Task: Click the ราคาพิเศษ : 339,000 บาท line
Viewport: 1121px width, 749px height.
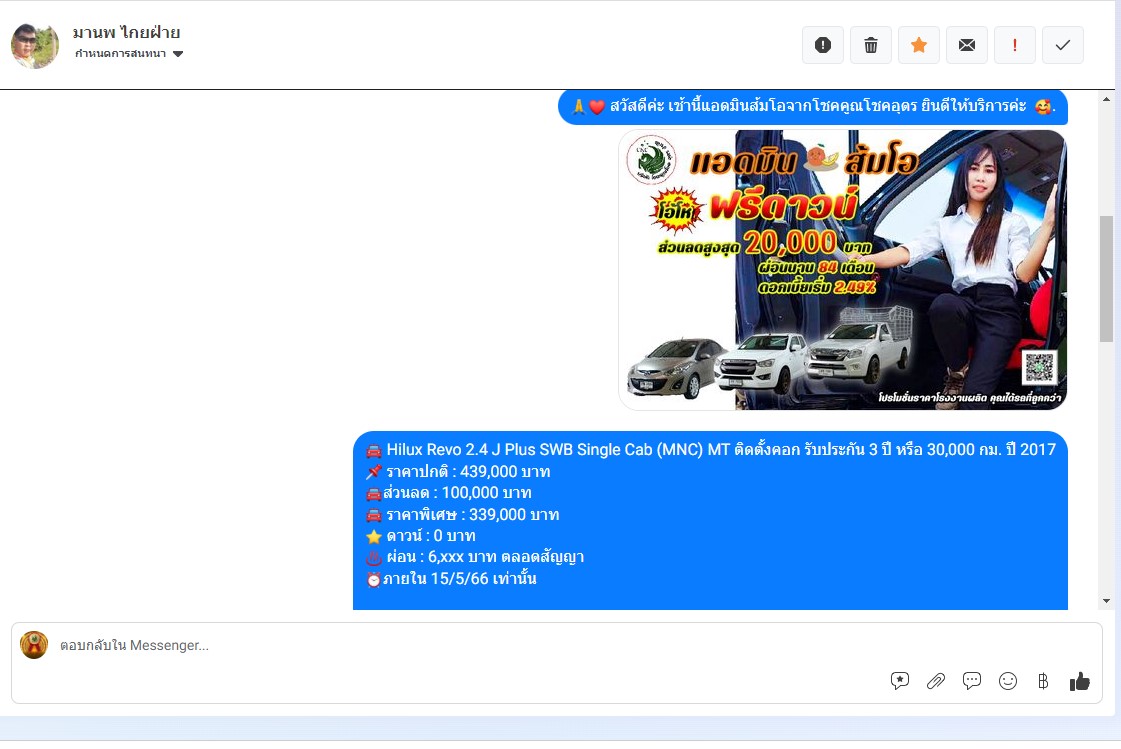Action: pos(463,515)
